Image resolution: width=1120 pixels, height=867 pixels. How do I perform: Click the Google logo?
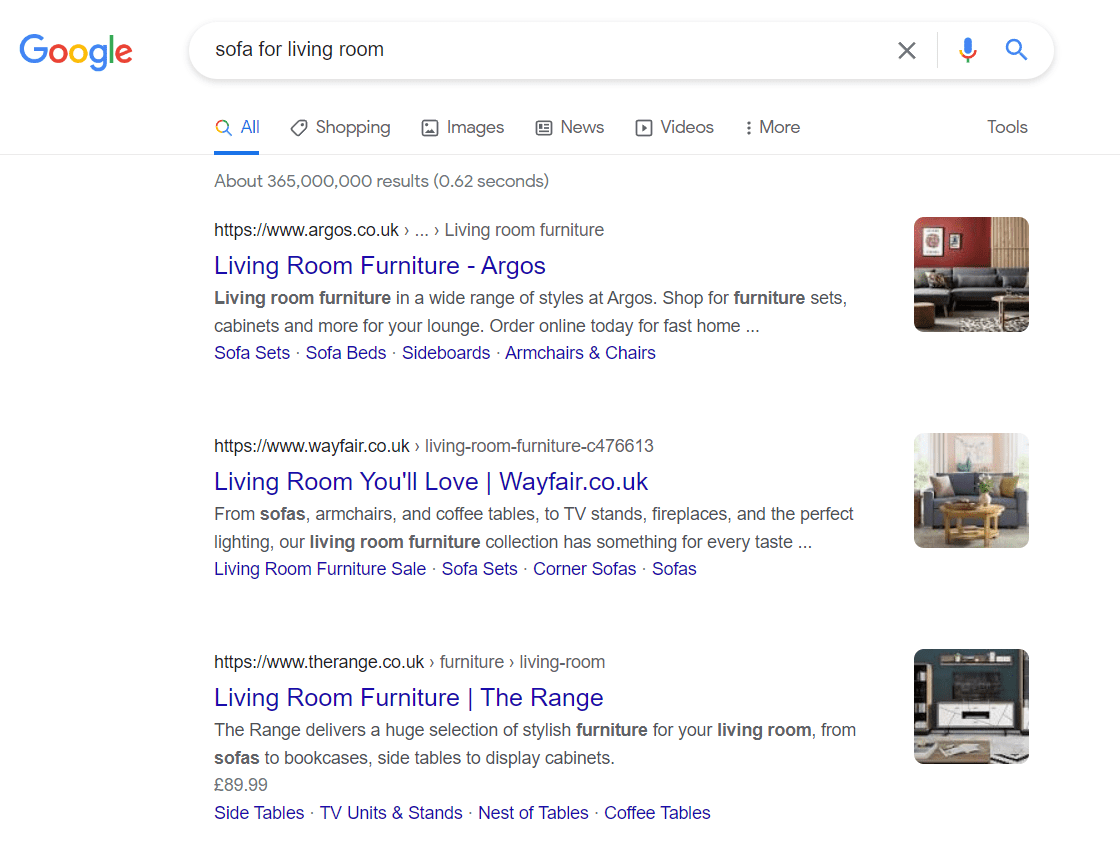click(76, 52)
